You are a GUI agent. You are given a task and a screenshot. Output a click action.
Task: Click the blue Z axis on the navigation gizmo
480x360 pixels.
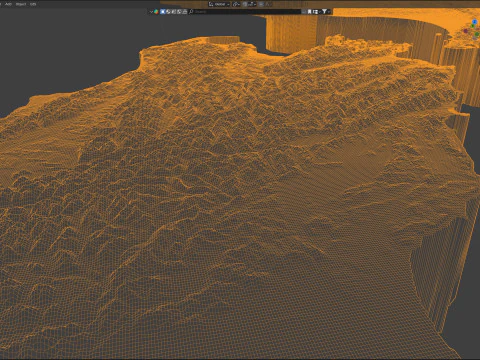point(475,22)
